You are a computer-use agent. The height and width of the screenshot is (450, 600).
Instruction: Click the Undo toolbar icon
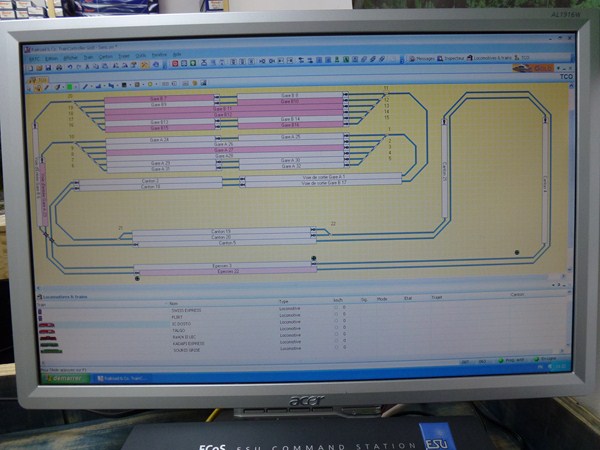pyautogui.click(x=70, y=67)
